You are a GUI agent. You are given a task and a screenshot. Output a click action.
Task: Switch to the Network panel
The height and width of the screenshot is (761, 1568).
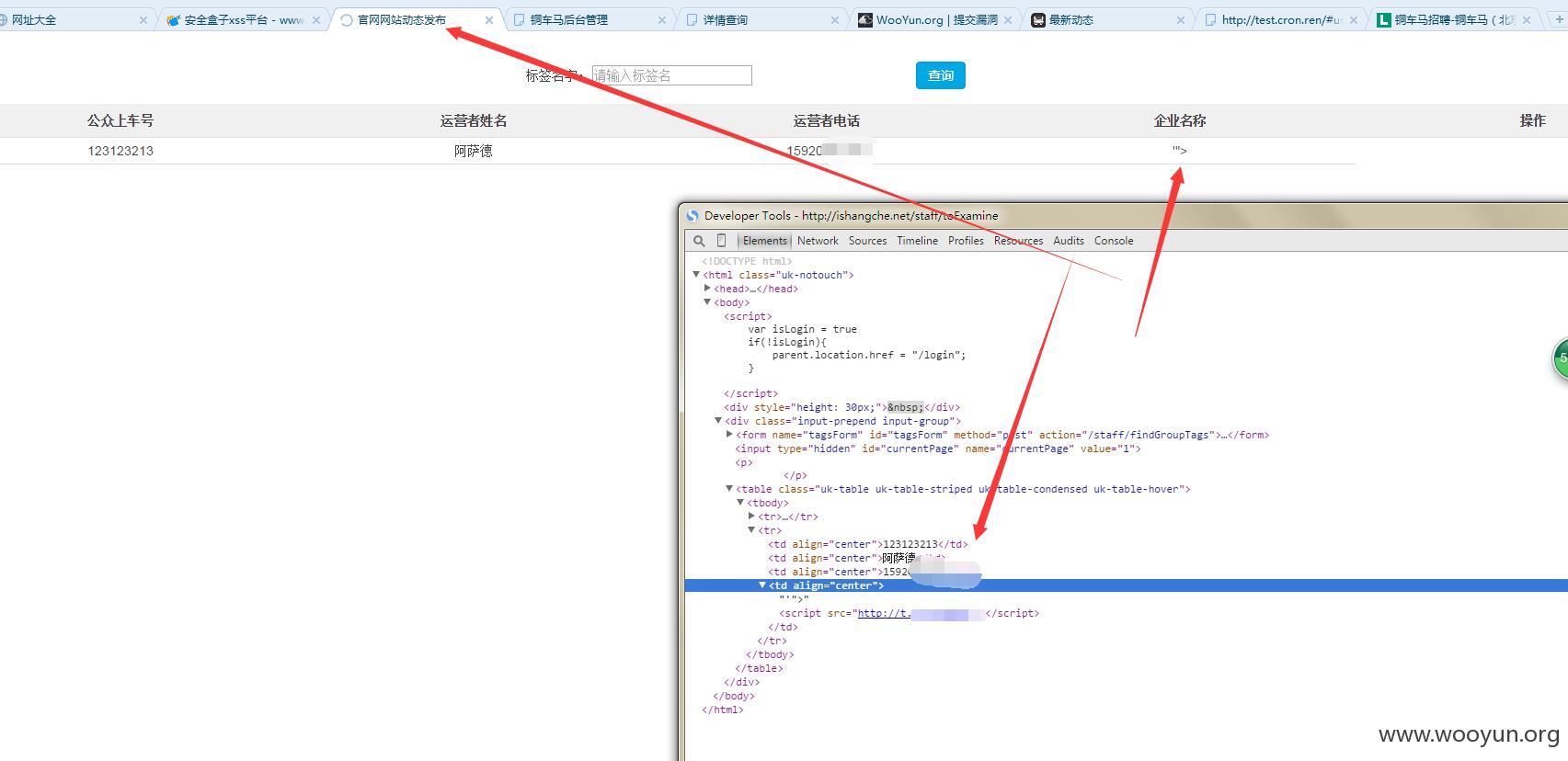pos(818,241)
